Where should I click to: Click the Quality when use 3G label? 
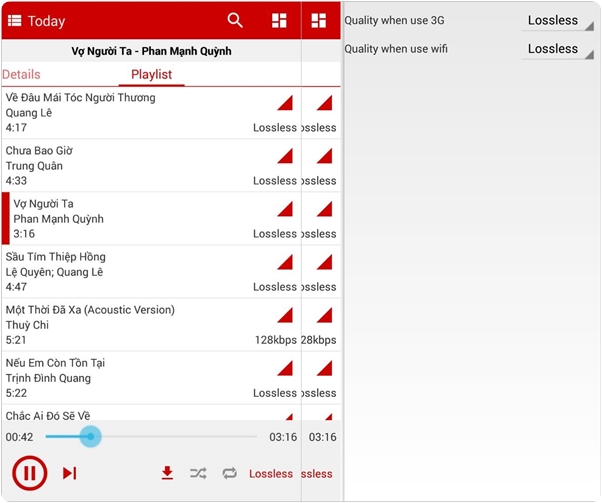point(394,20)
